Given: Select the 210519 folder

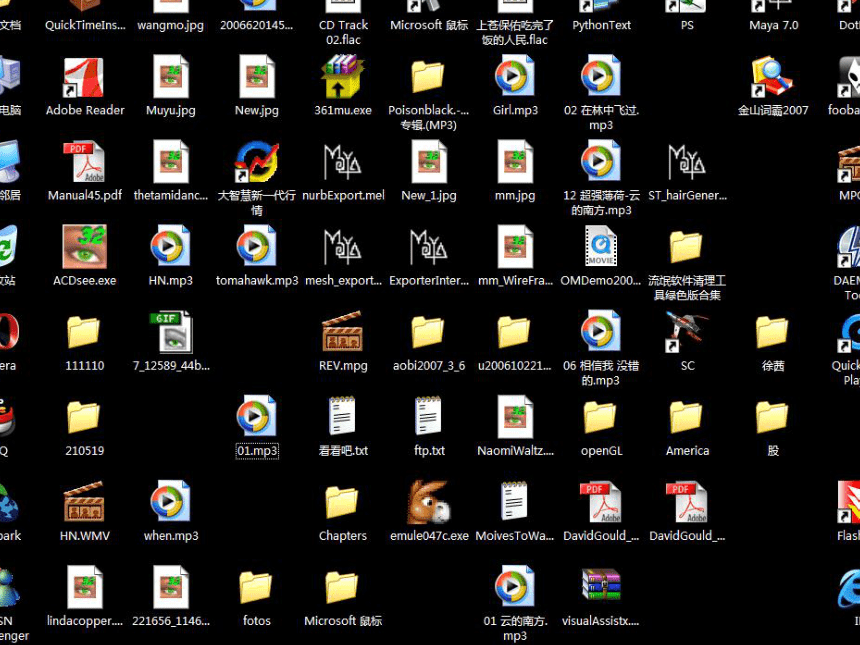Looking at the screenshot, I should coord(84,417).
